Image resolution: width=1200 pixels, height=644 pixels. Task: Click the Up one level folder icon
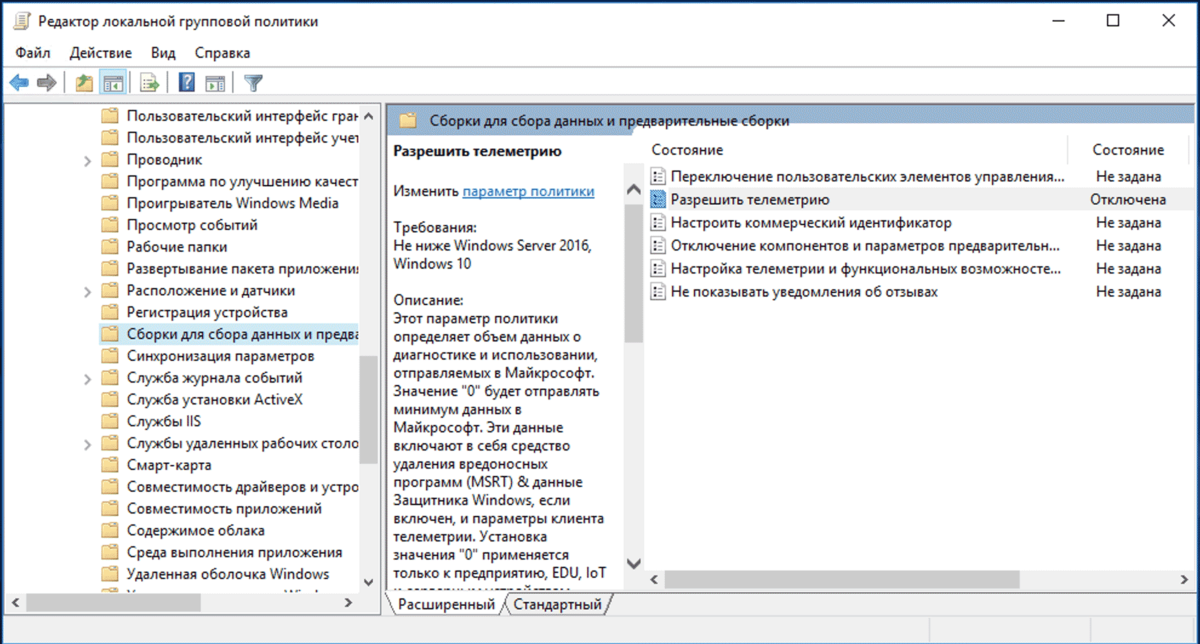coord(84,82)
